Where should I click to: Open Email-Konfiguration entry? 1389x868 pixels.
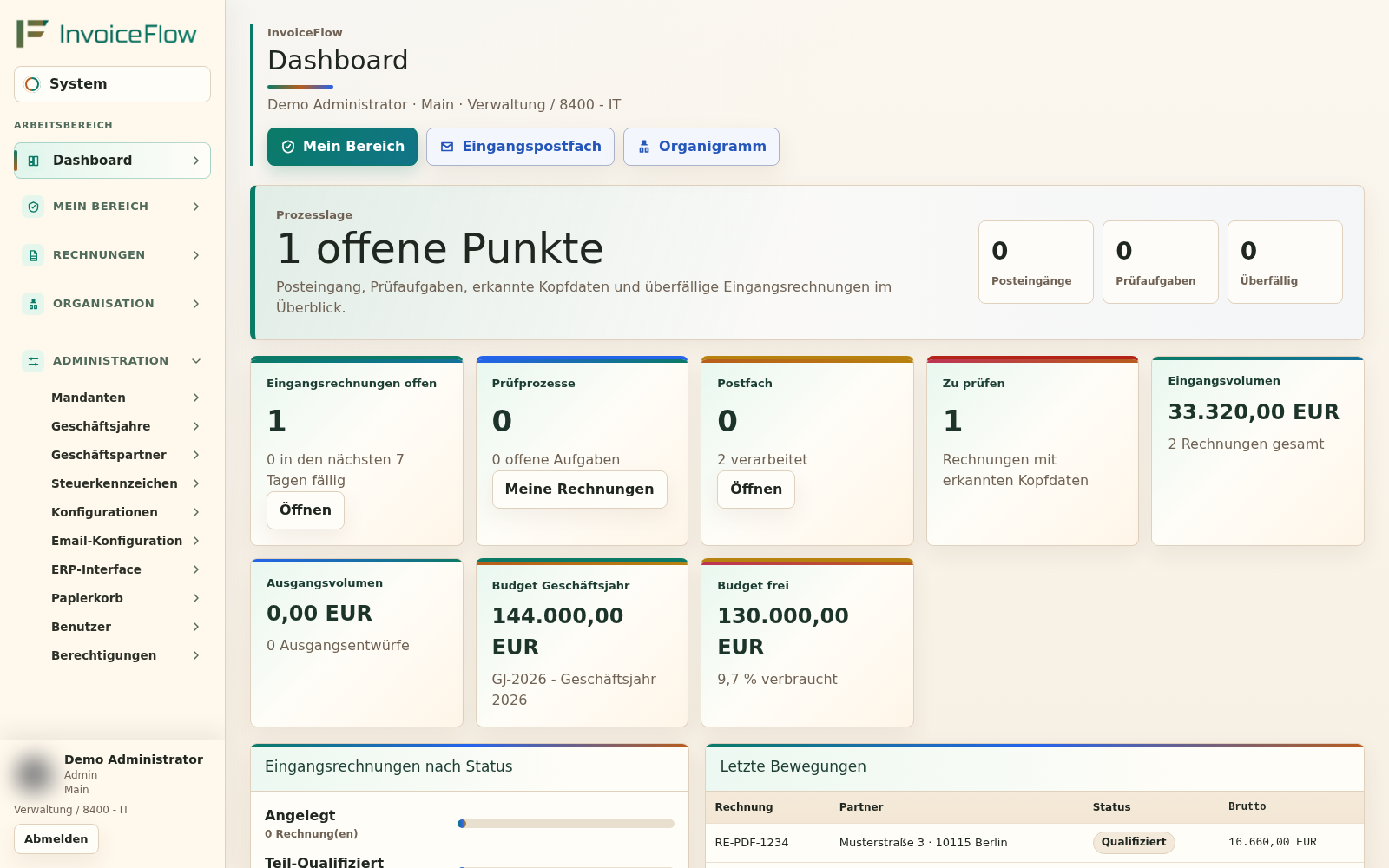pyautogui.click(x=126, y=541)
